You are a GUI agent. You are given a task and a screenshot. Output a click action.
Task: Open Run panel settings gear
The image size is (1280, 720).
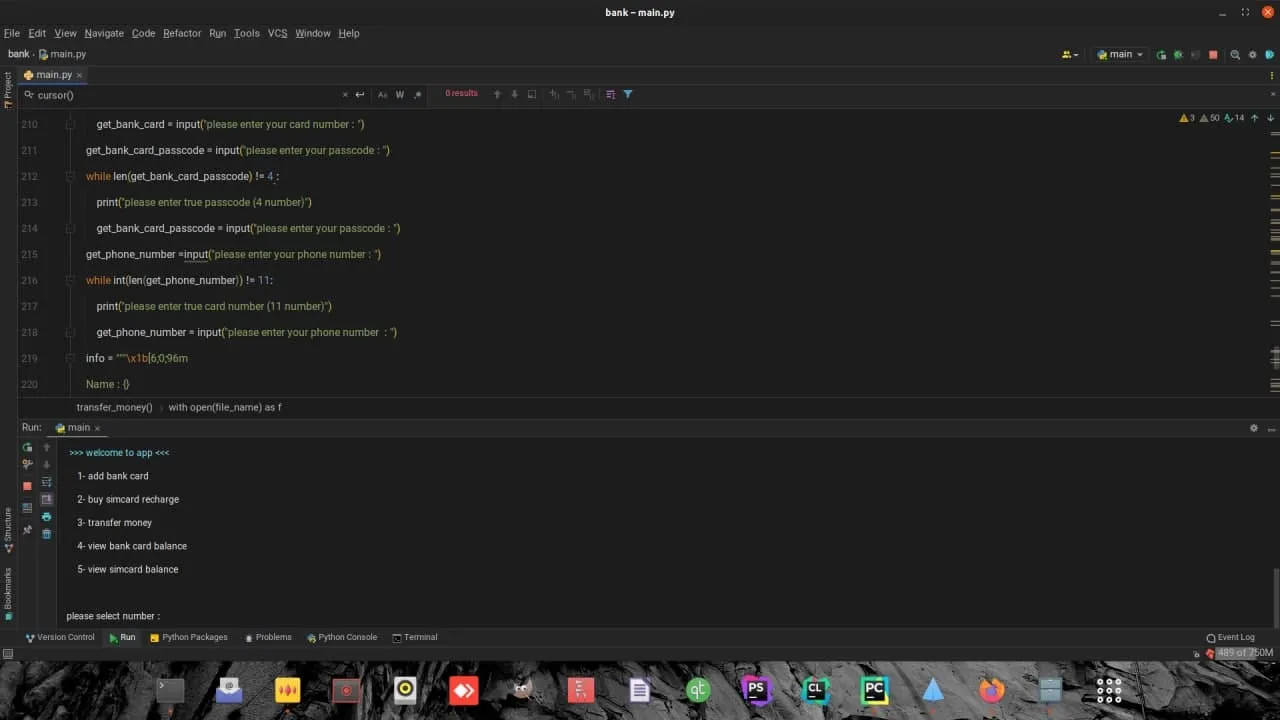(1253, 428)
